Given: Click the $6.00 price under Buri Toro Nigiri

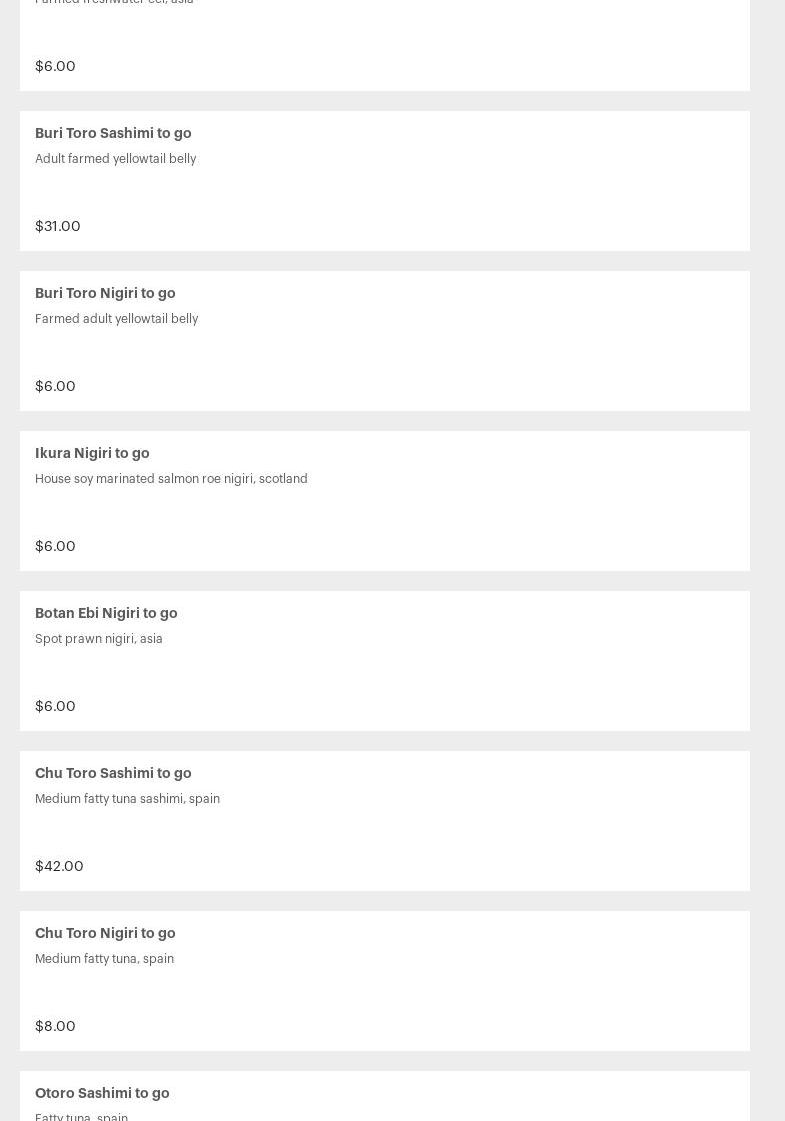Looking at the screenshot, I should click(55, 386).
